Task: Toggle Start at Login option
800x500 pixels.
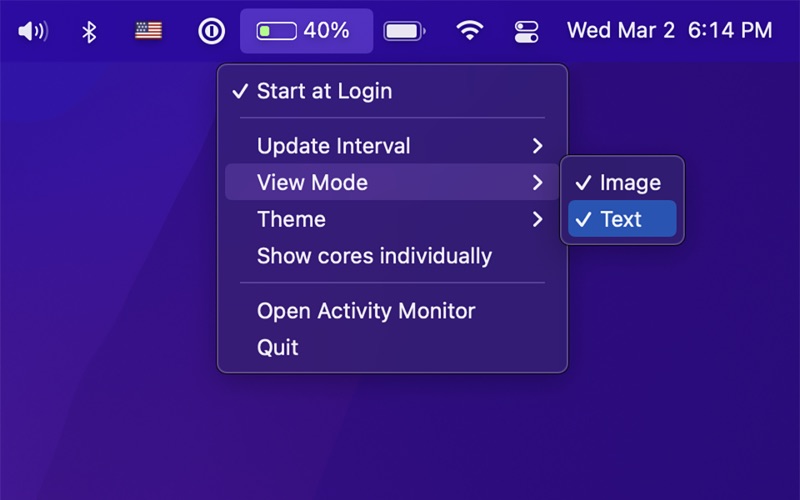Action: (392, 91)
